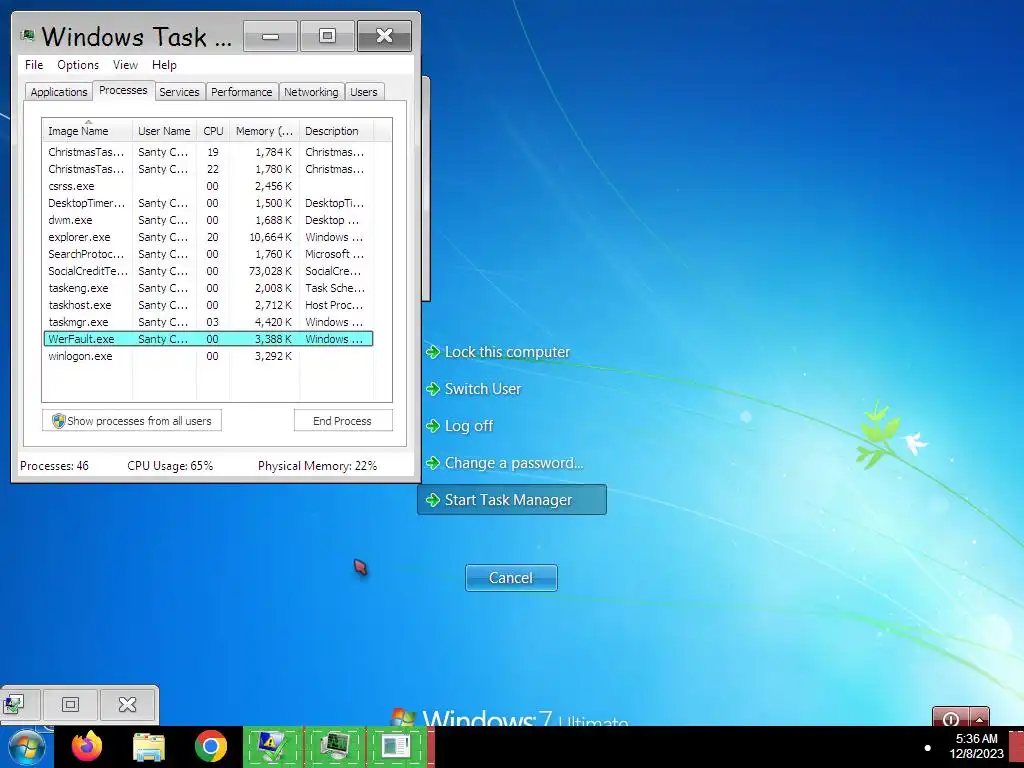Image resolution: width=1024 pixels, height=768 pixels.
Task: Click the Physical Memory: 22% status text
Action: click(317, 466)
